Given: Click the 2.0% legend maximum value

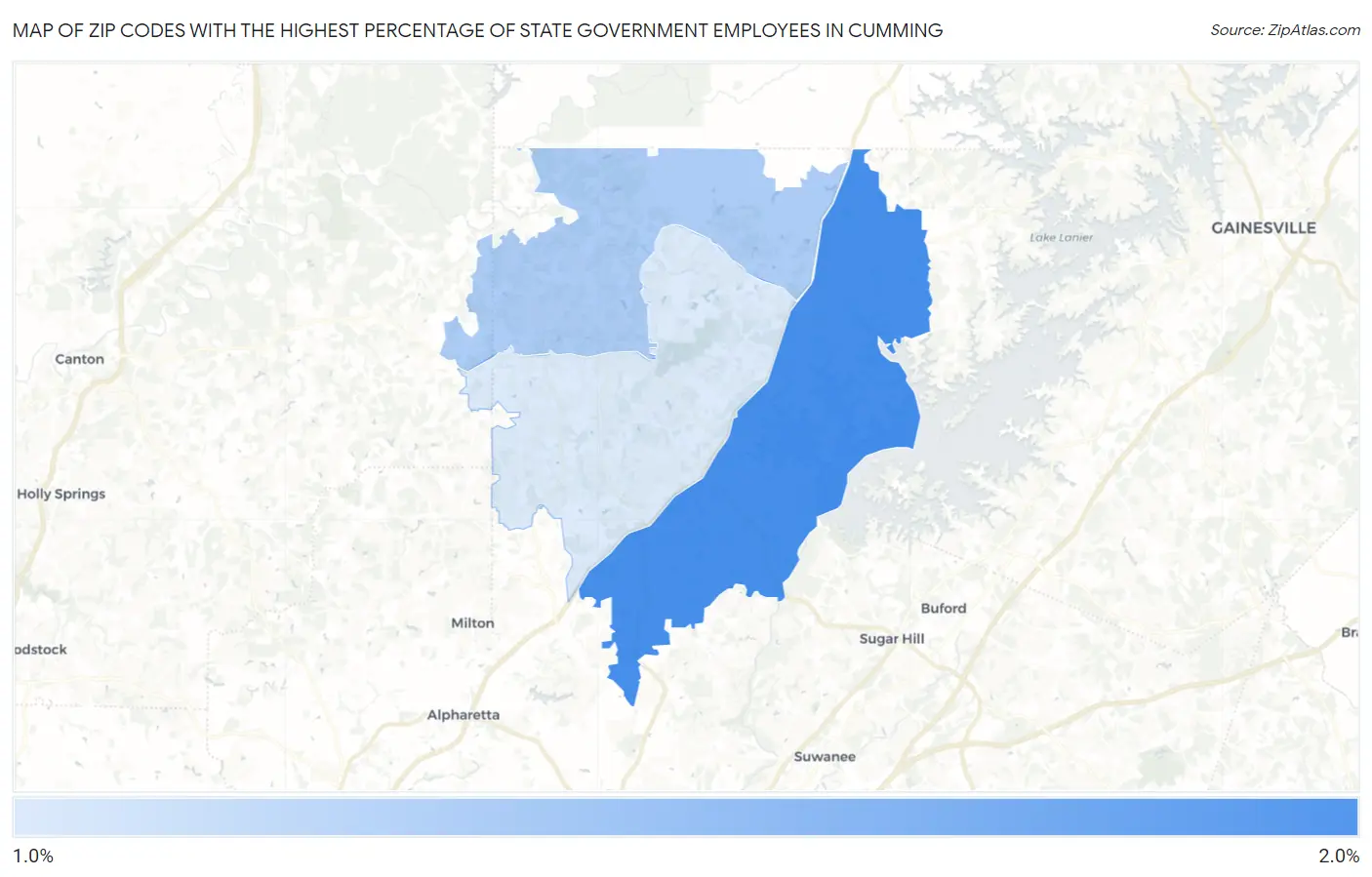Looking at the screenshot, I should (x=1338, y=856).
